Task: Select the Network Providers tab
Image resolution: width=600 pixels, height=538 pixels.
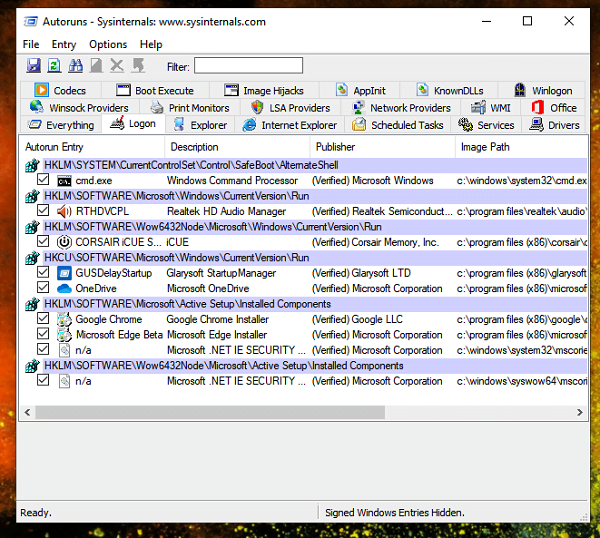Action: (401, 108)
